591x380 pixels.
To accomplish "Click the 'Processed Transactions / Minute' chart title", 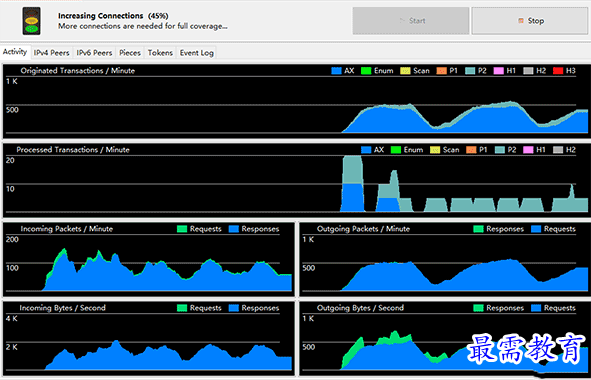I will pyautogui.click(x=73, y=150).
